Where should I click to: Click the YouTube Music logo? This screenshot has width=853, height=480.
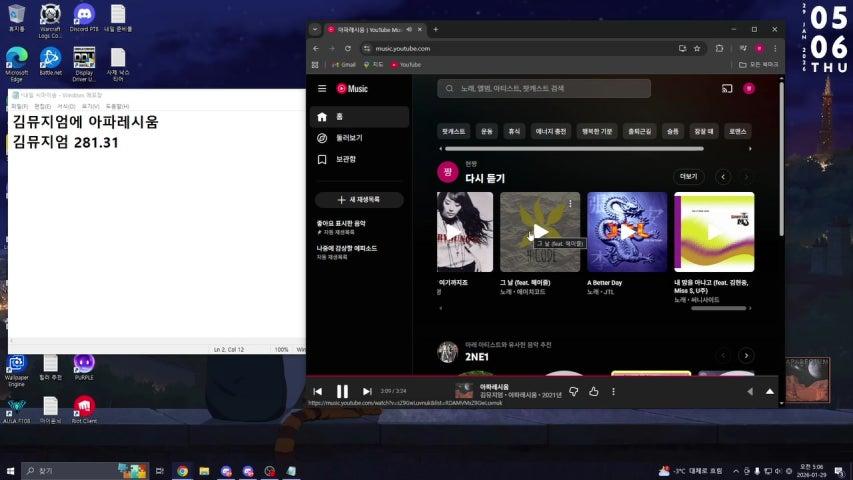(x=352, y=89)
